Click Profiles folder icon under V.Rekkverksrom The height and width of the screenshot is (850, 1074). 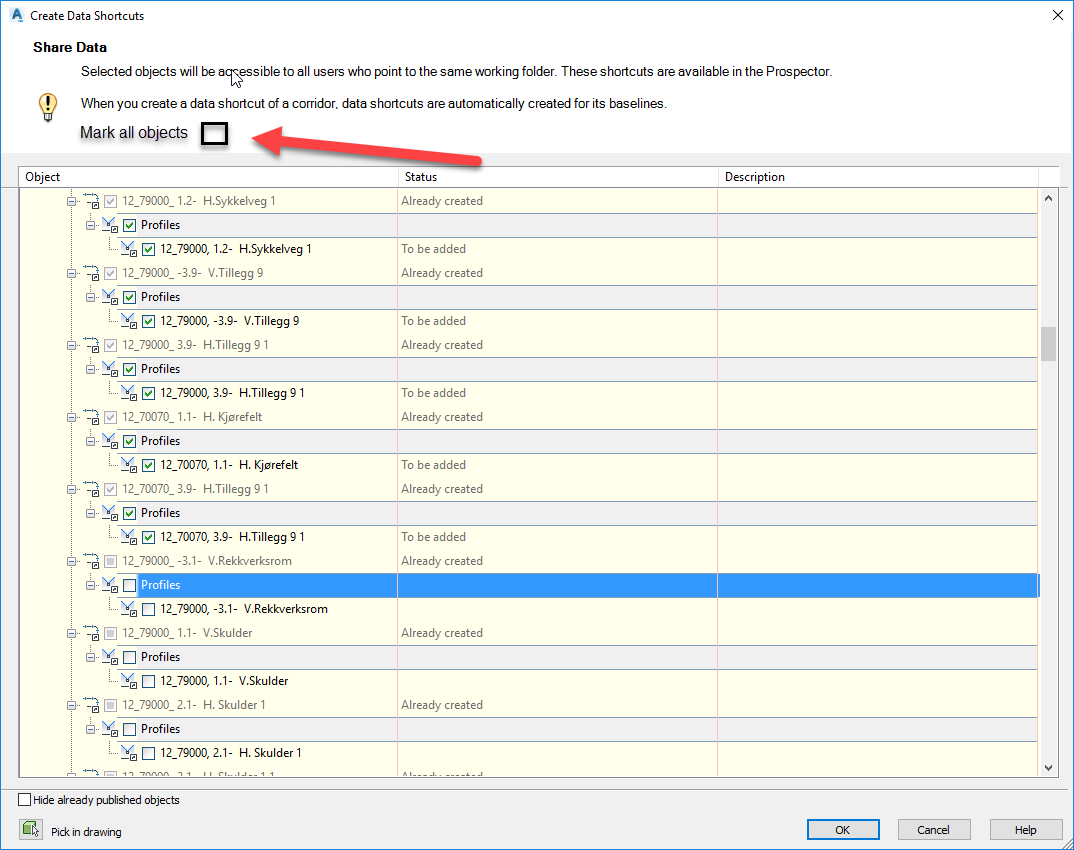[x=110, y=585]
